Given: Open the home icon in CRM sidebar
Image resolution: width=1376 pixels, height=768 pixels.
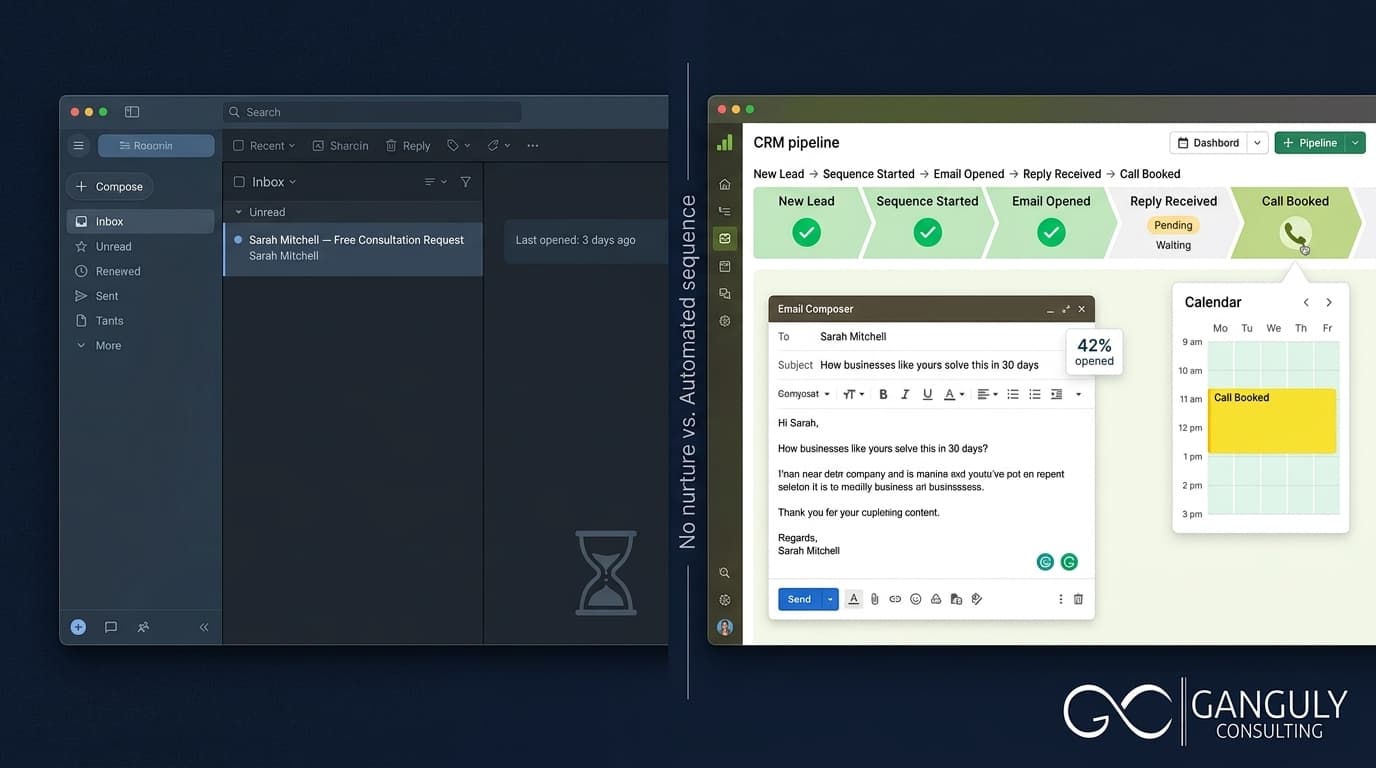Looking at the screenshot, I should 725,184.
